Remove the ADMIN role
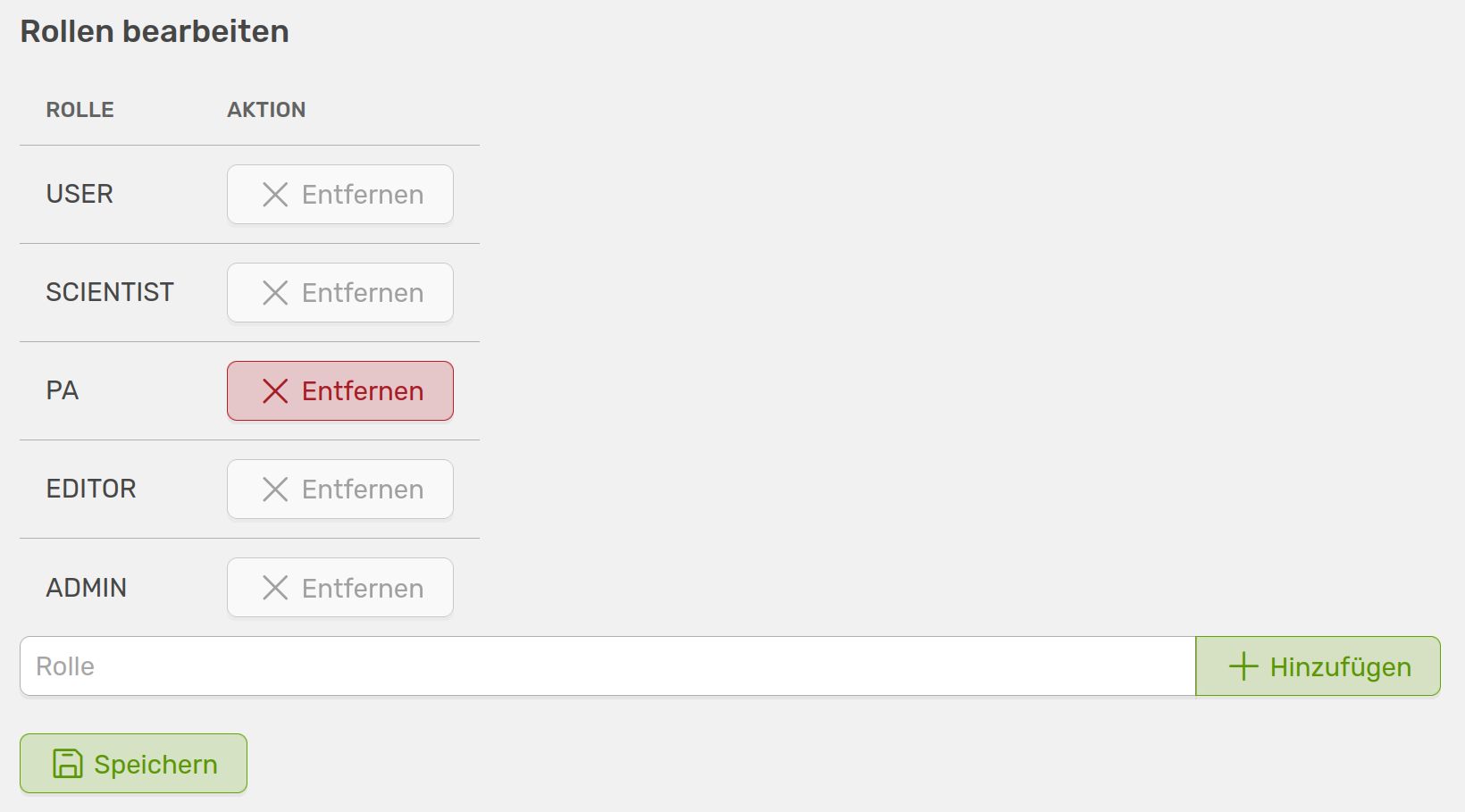 (x=340, y=588)
